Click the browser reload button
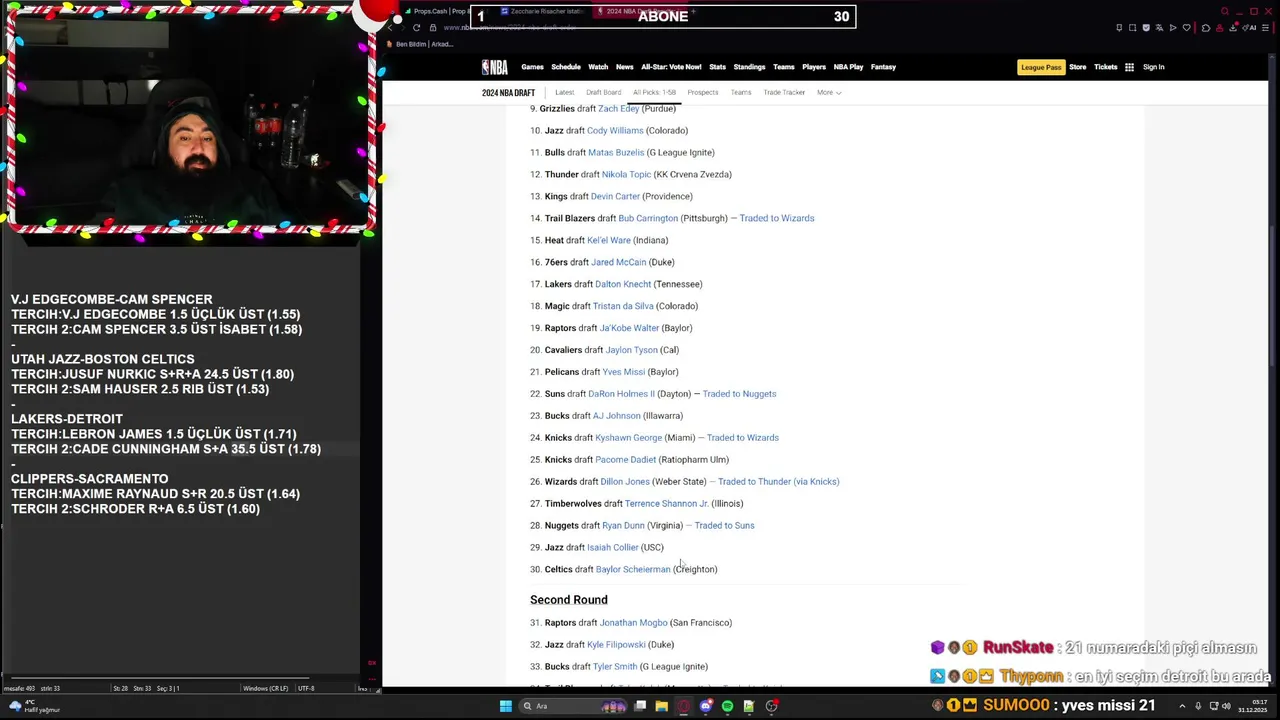This screenshot has width=1280, height=720. click(417, 27)
